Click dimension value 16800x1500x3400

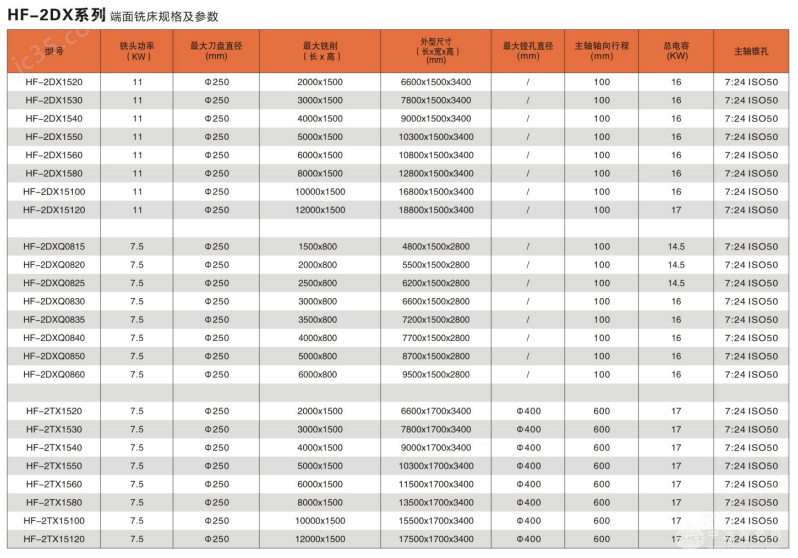pos(436,192)
